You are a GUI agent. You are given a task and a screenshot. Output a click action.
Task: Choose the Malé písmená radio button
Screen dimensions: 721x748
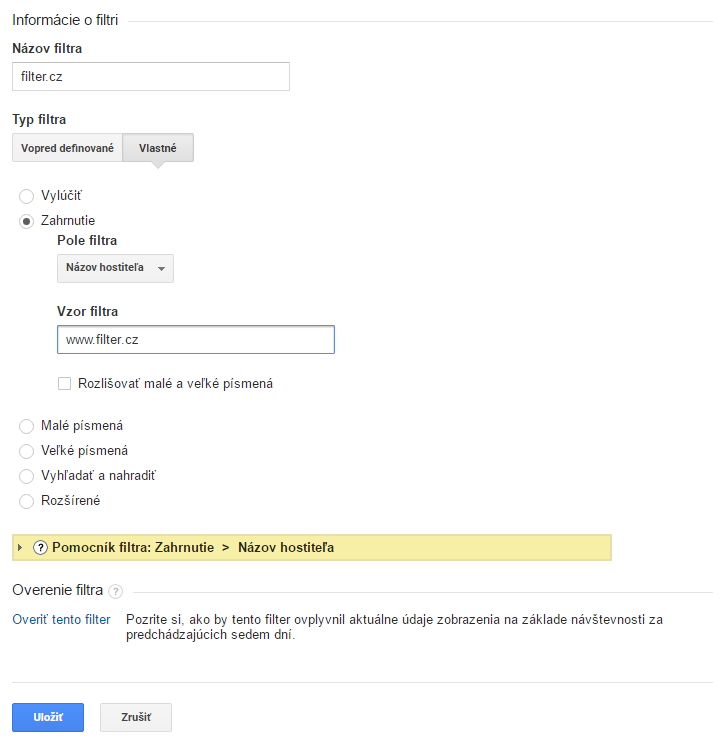pyautogui.click(x=27, y=426)
